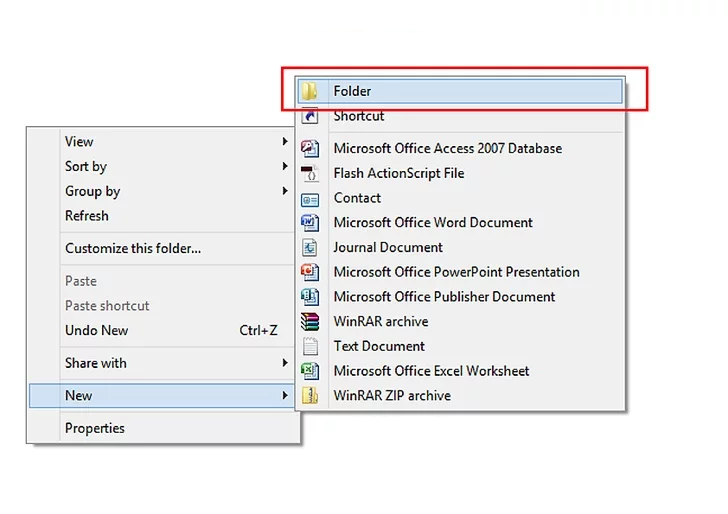The width and height of the screenshot is (728, 514).
Task: Click the Publisher Document icon
Action: (x=310, y=297)
